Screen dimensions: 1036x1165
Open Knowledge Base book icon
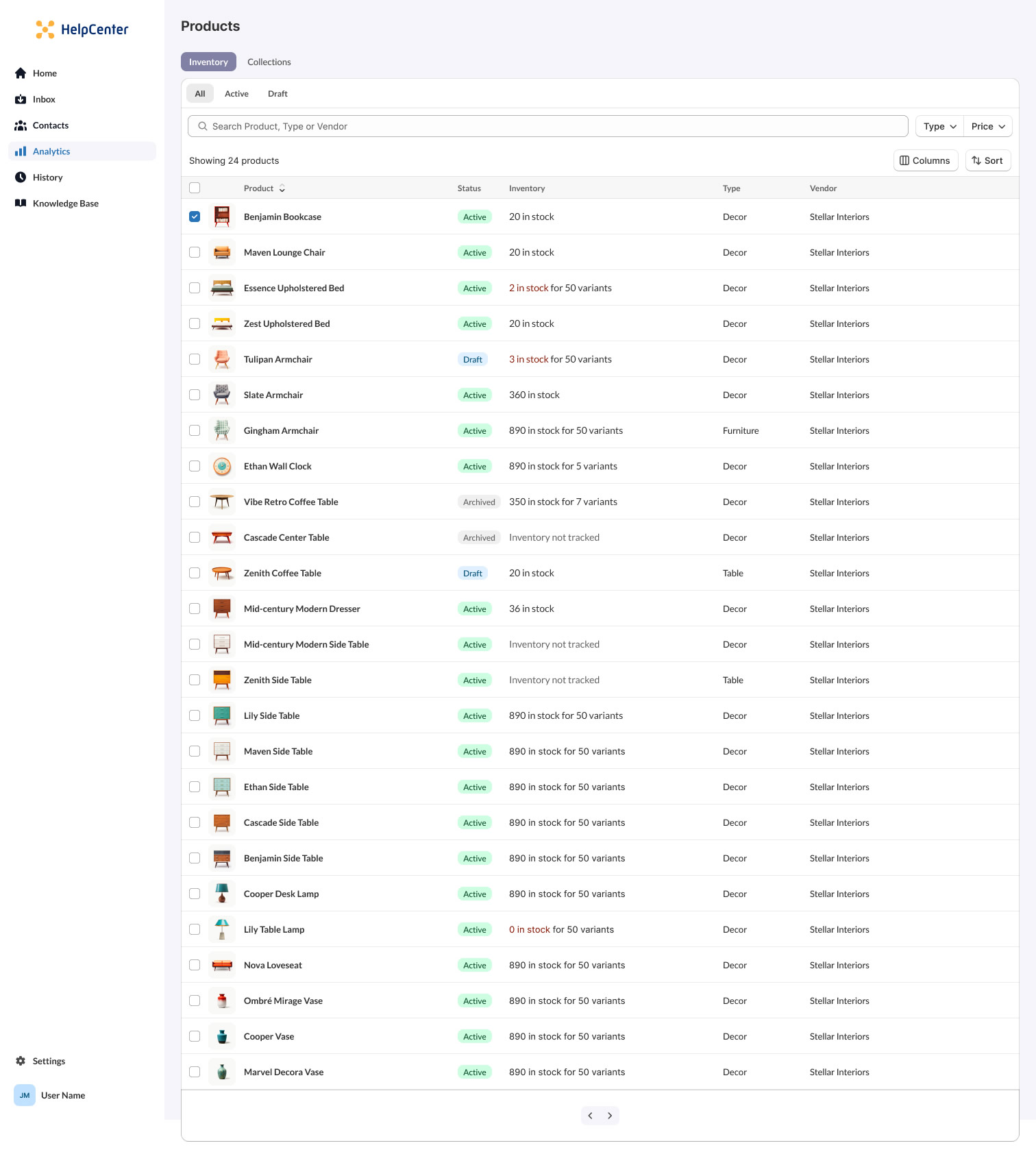pos(21,204)
